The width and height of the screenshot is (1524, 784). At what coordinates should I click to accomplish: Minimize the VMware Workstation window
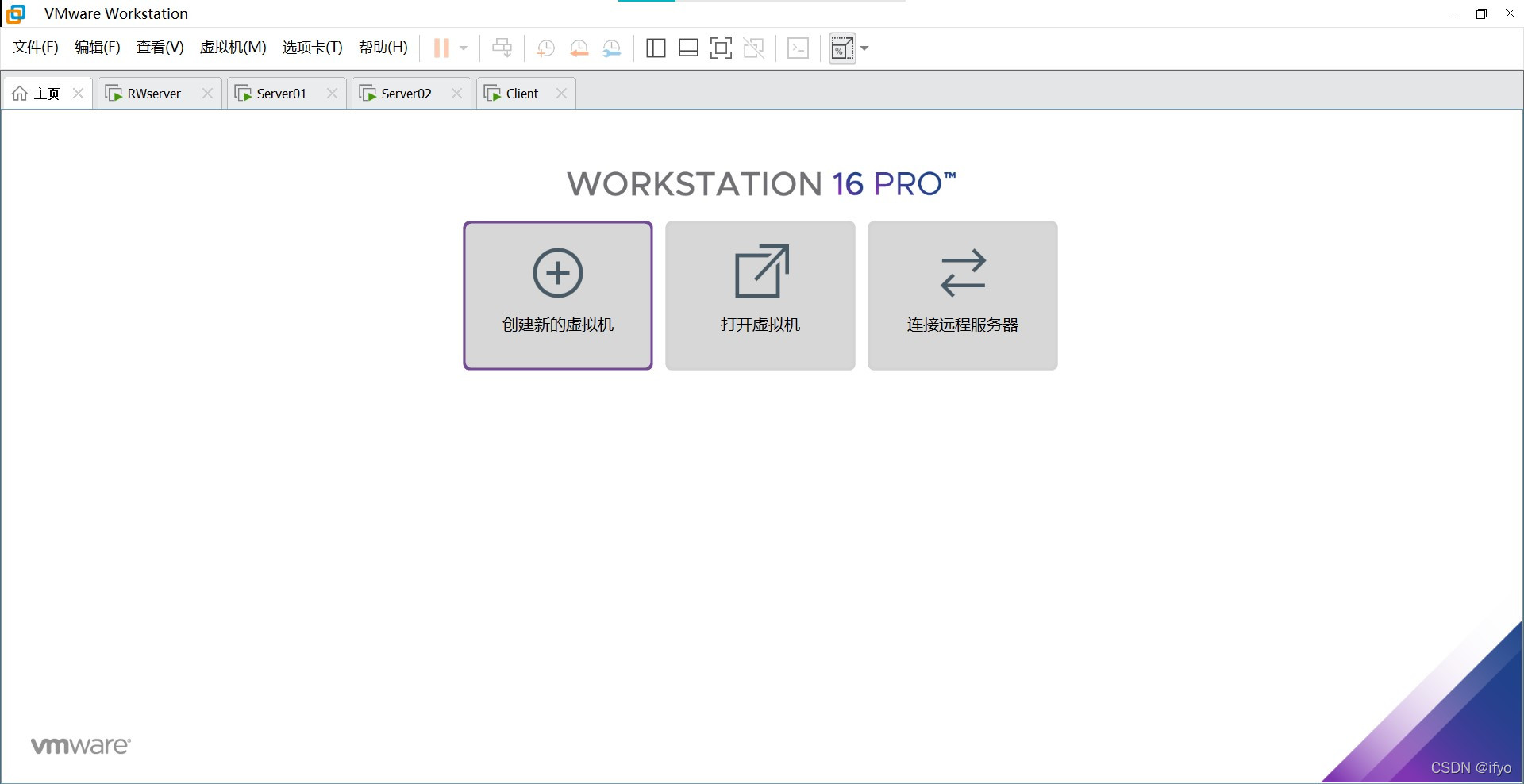(1454, 13)
